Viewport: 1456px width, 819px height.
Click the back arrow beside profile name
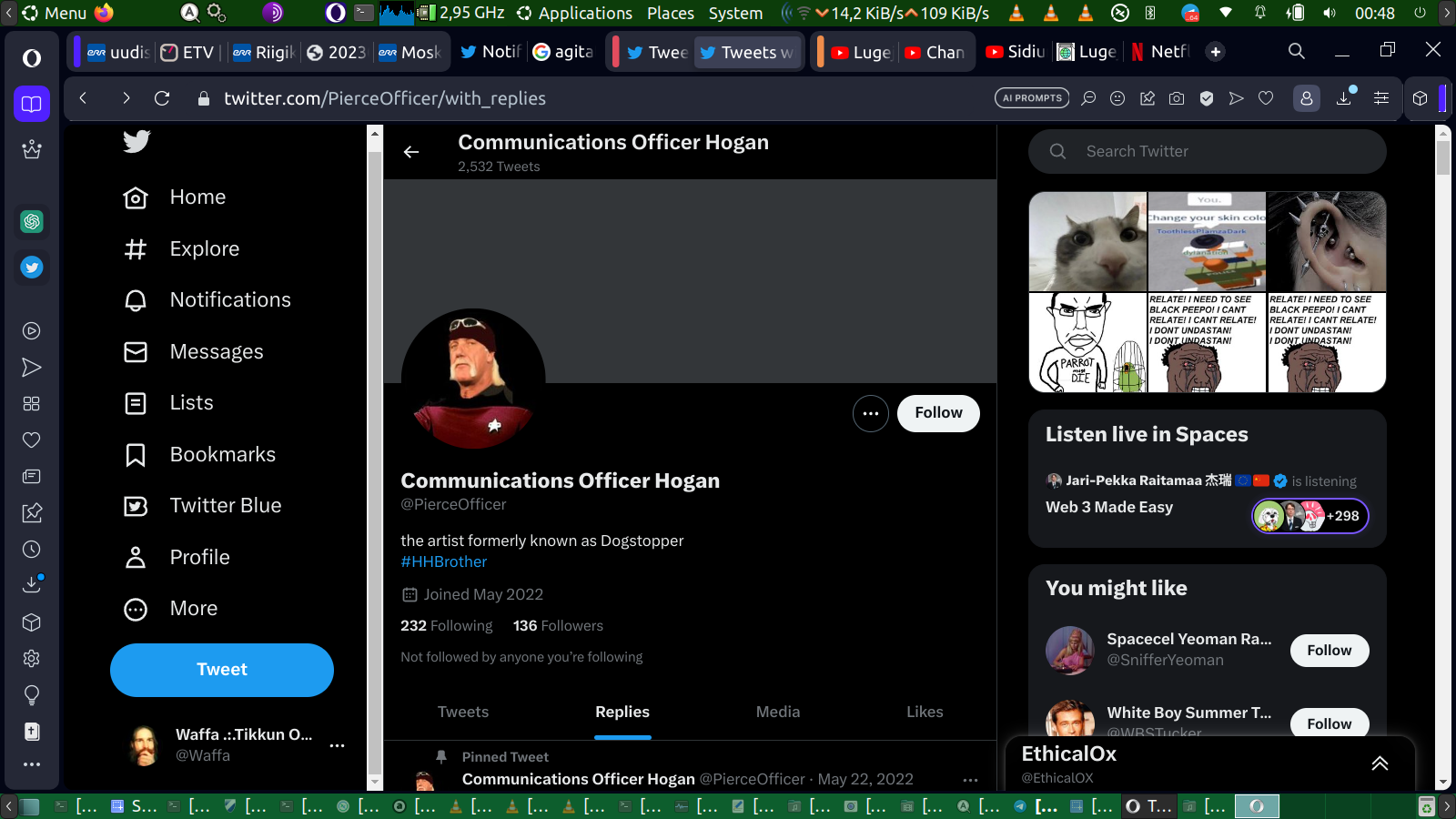[x=411, y=152]
